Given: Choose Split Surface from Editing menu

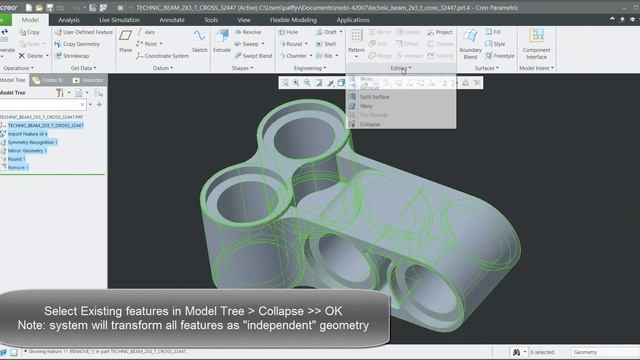Looking at the screenshot, I should click(x=374, y=97).
